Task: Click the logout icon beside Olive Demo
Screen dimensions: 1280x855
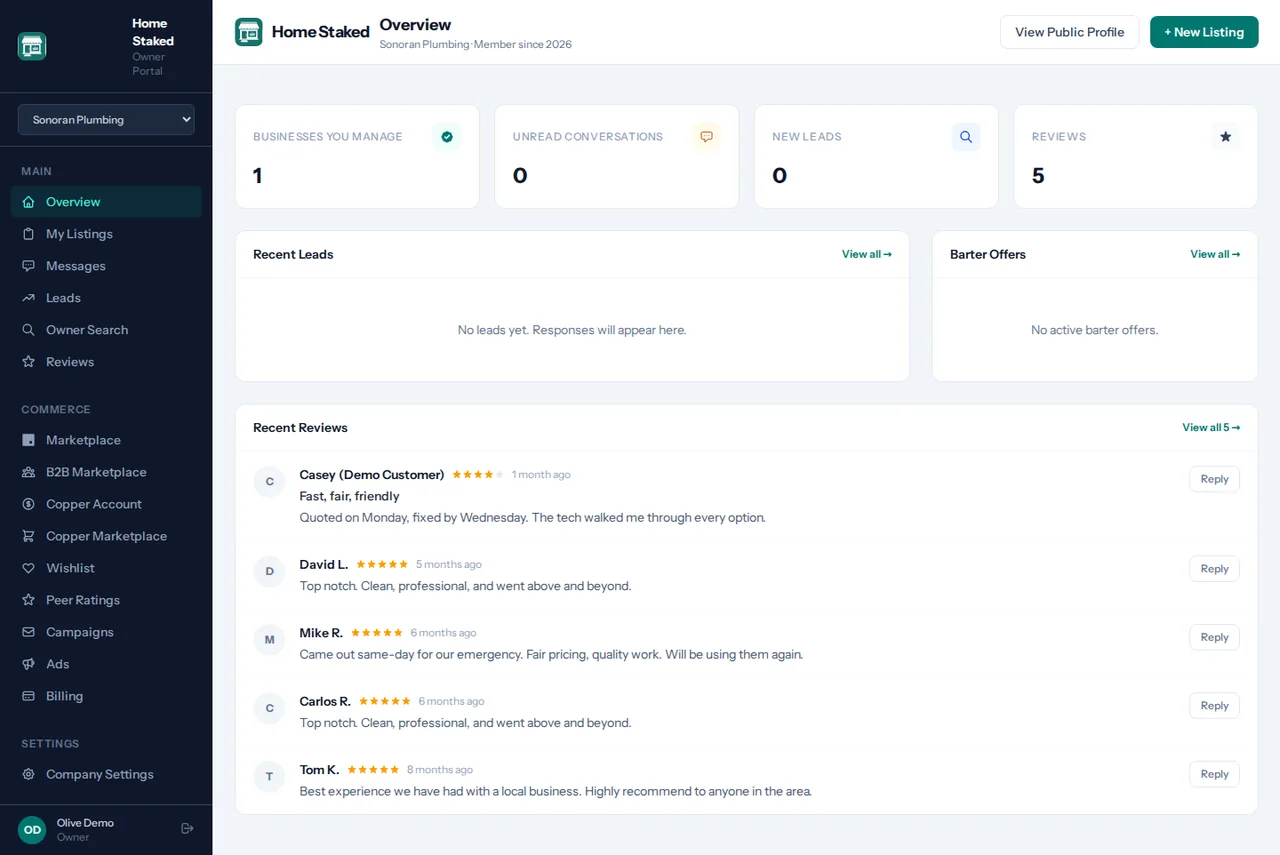Action: [187, 829]
